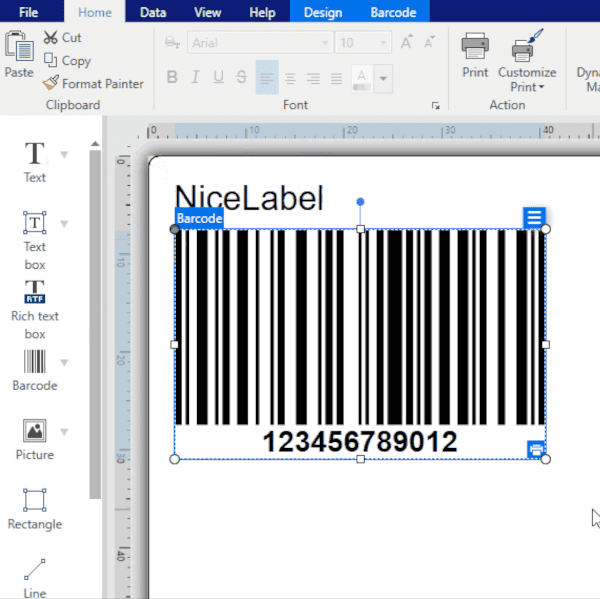Screen dimensions: 600x599
Task: Click the Print button
Action: (x=475, y=55)
